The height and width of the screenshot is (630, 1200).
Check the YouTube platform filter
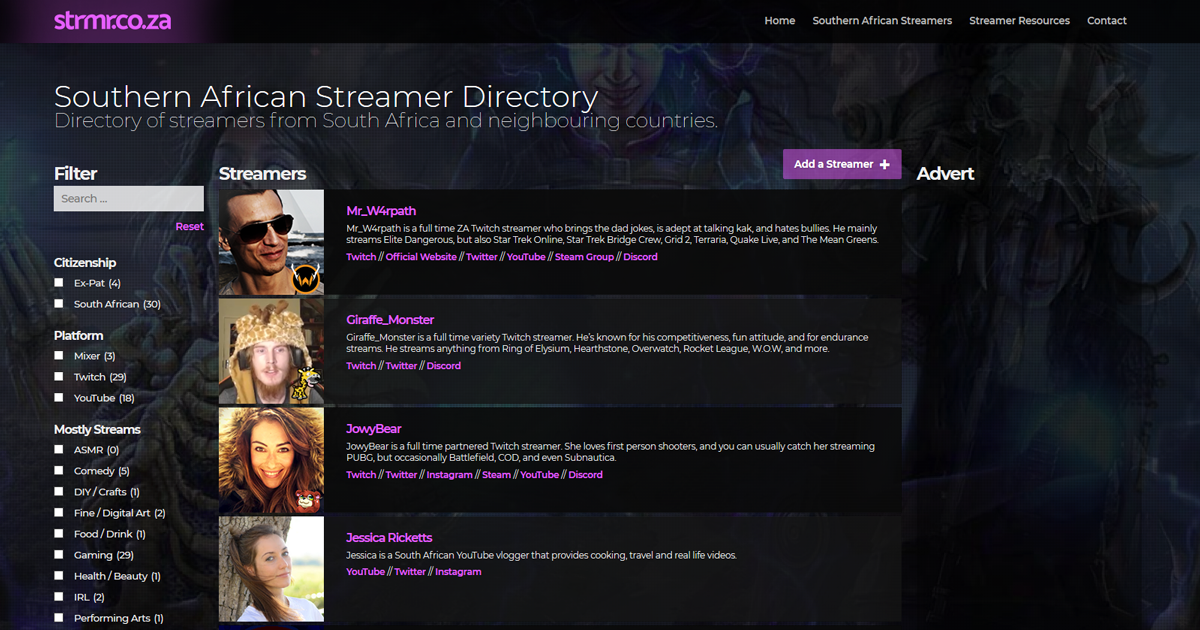(58, 398)
